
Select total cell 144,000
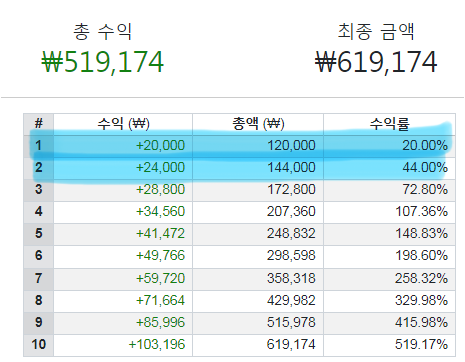[258, 168]
